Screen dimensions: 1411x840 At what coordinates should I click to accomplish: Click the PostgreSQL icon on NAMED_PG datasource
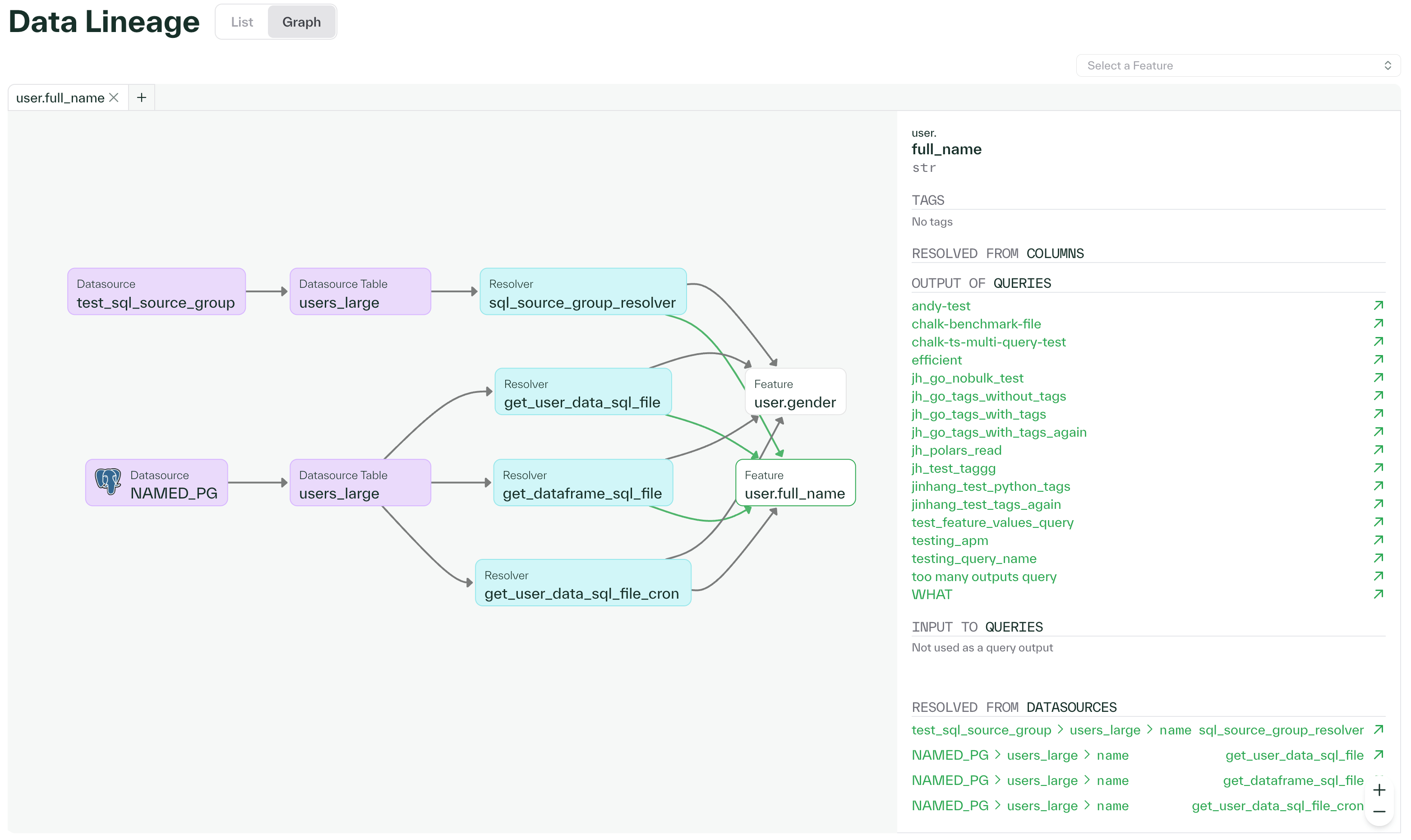pyautogui.click(x=109, y=482)
